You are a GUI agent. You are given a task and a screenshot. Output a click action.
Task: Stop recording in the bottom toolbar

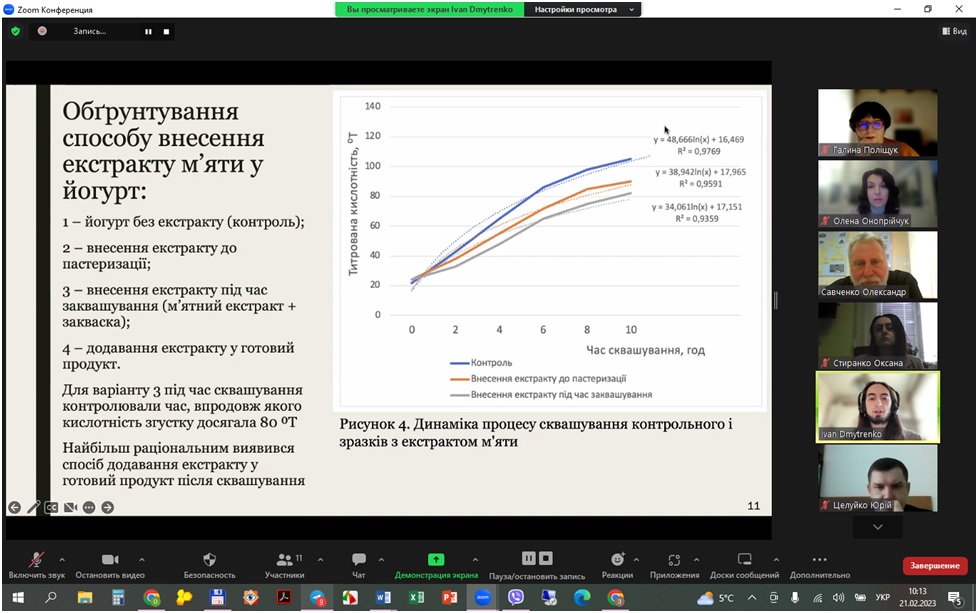546,558
